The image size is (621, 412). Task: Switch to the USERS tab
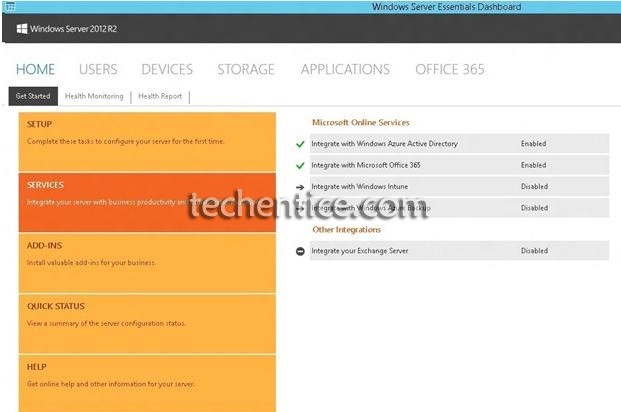(x=98, y=69)
